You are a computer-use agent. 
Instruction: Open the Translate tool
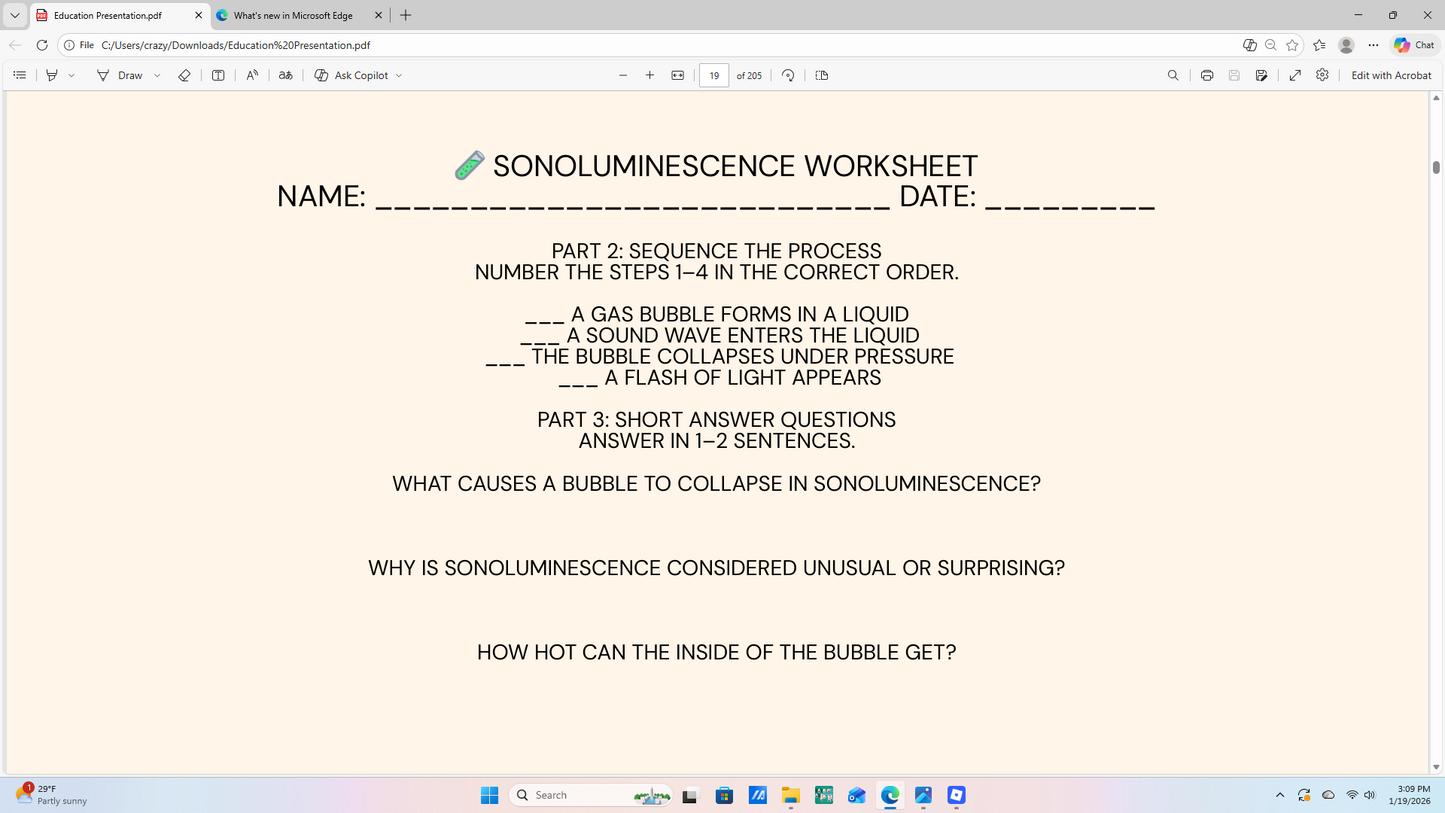pyautogui.click(x=286, y=75)
